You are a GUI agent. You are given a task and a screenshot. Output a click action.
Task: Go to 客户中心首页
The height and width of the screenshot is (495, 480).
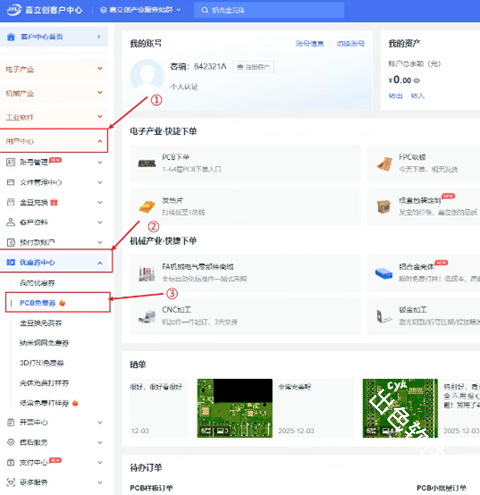click(54, 37)
